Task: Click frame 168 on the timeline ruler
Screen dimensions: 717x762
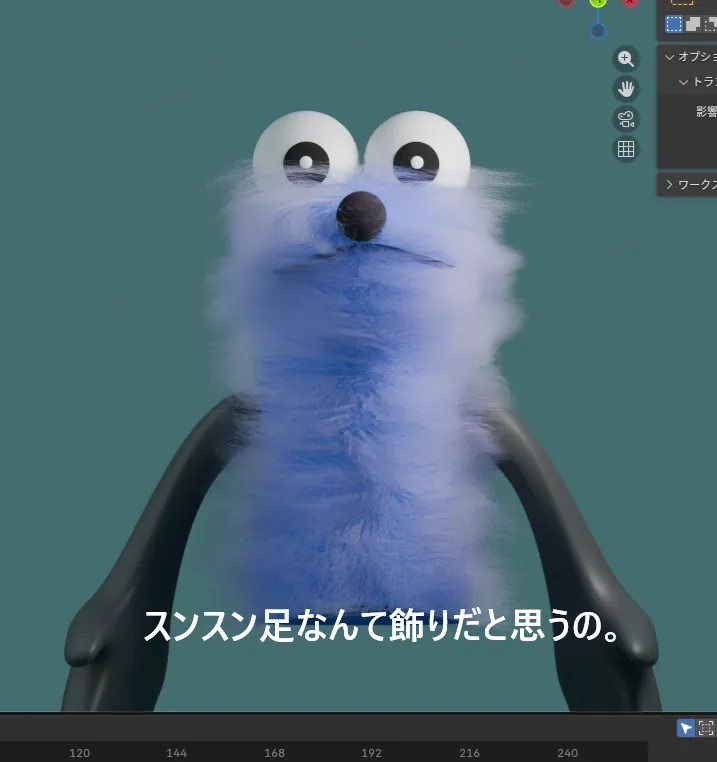Action: [274, 753]
